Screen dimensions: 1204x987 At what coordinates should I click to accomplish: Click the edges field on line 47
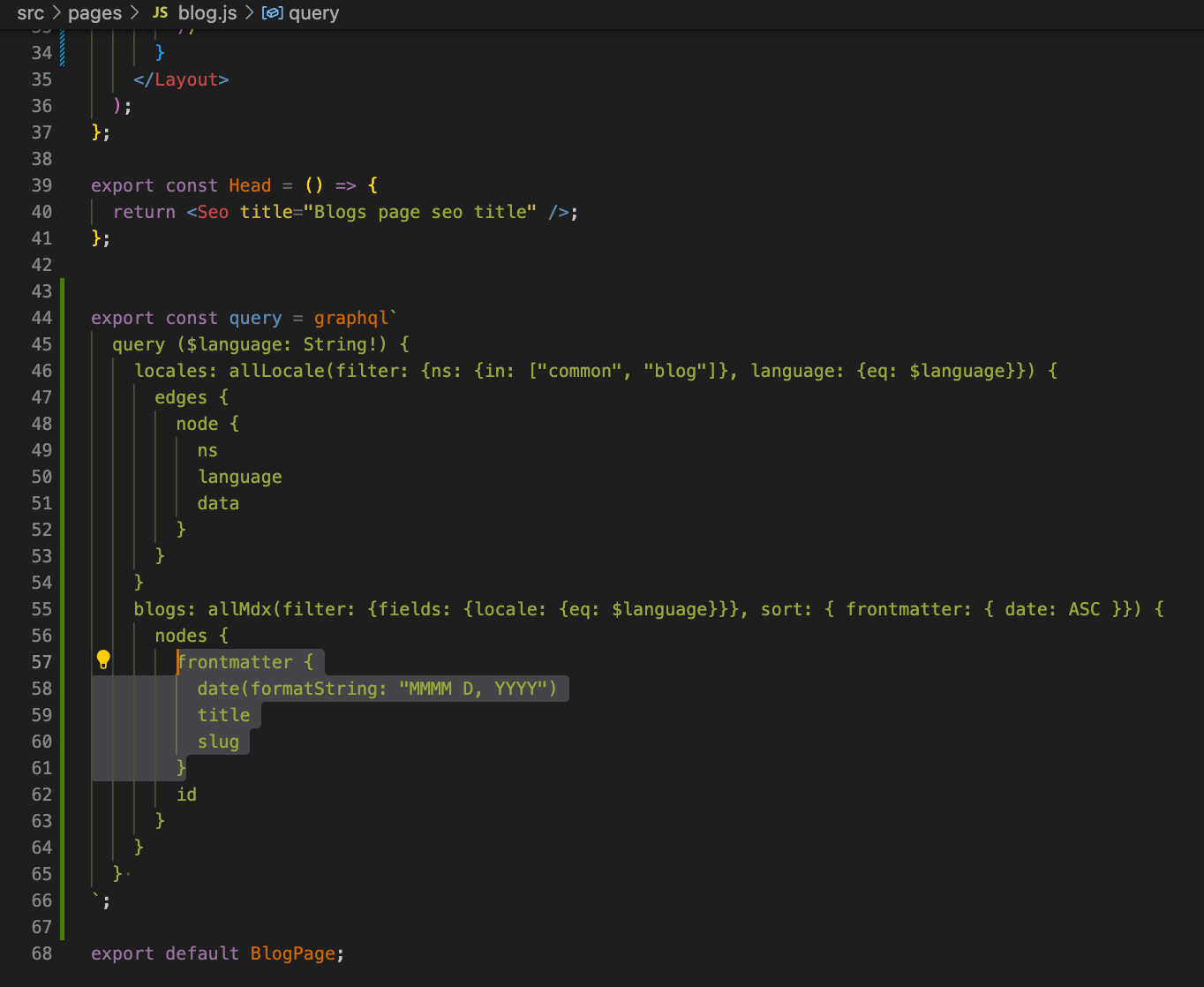click(x=181, y=397)
